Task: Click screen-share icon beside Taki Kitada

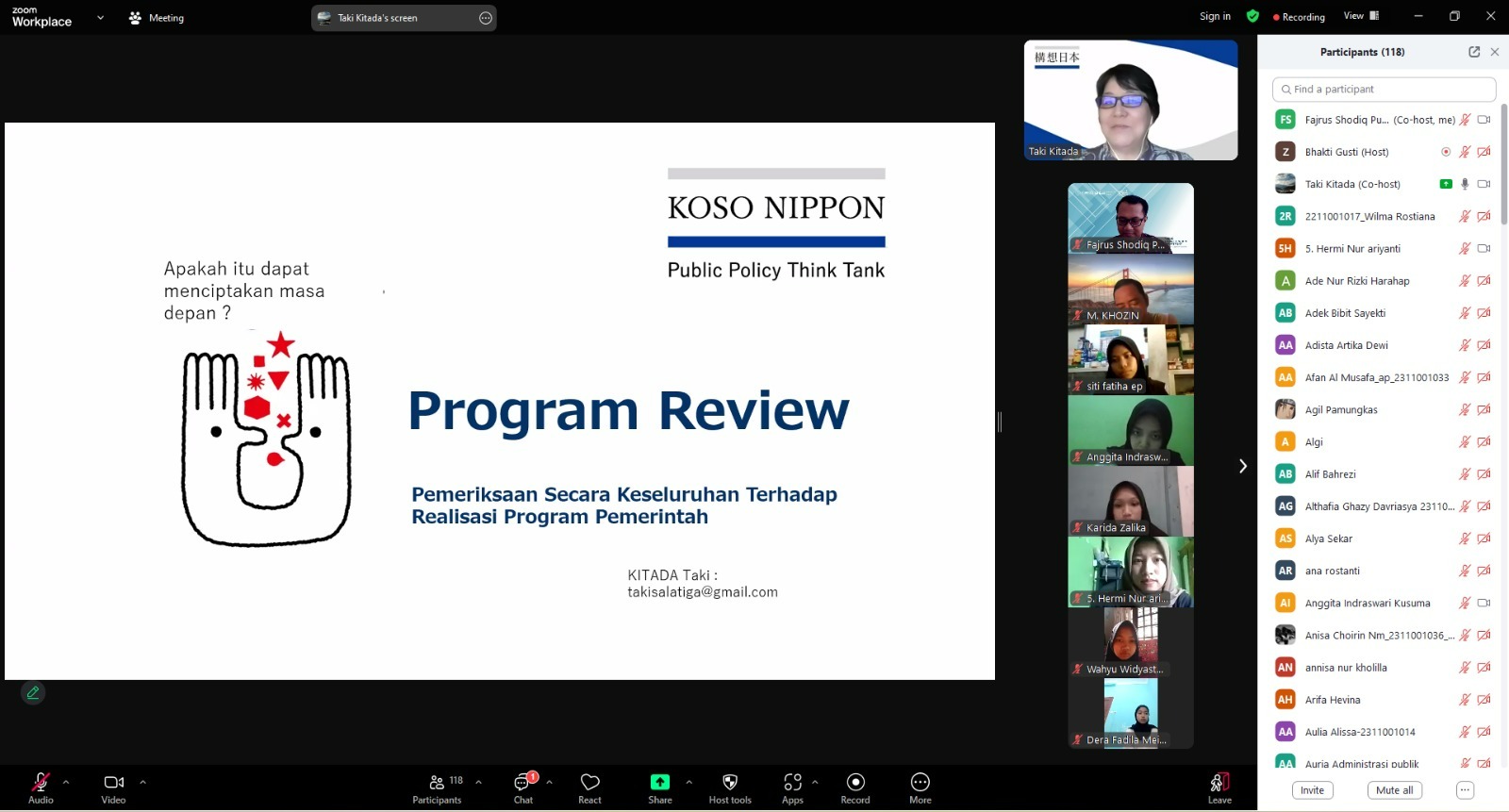Action: point(1446,184)
